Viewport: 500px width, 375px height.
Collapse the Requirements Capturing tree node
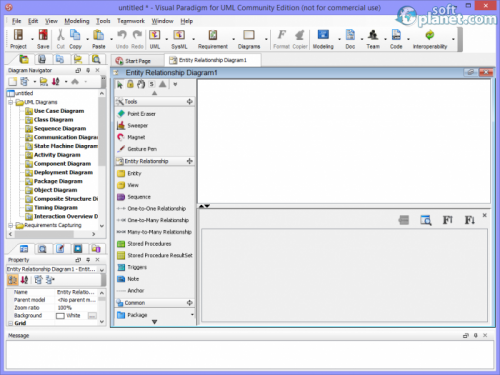11,225
